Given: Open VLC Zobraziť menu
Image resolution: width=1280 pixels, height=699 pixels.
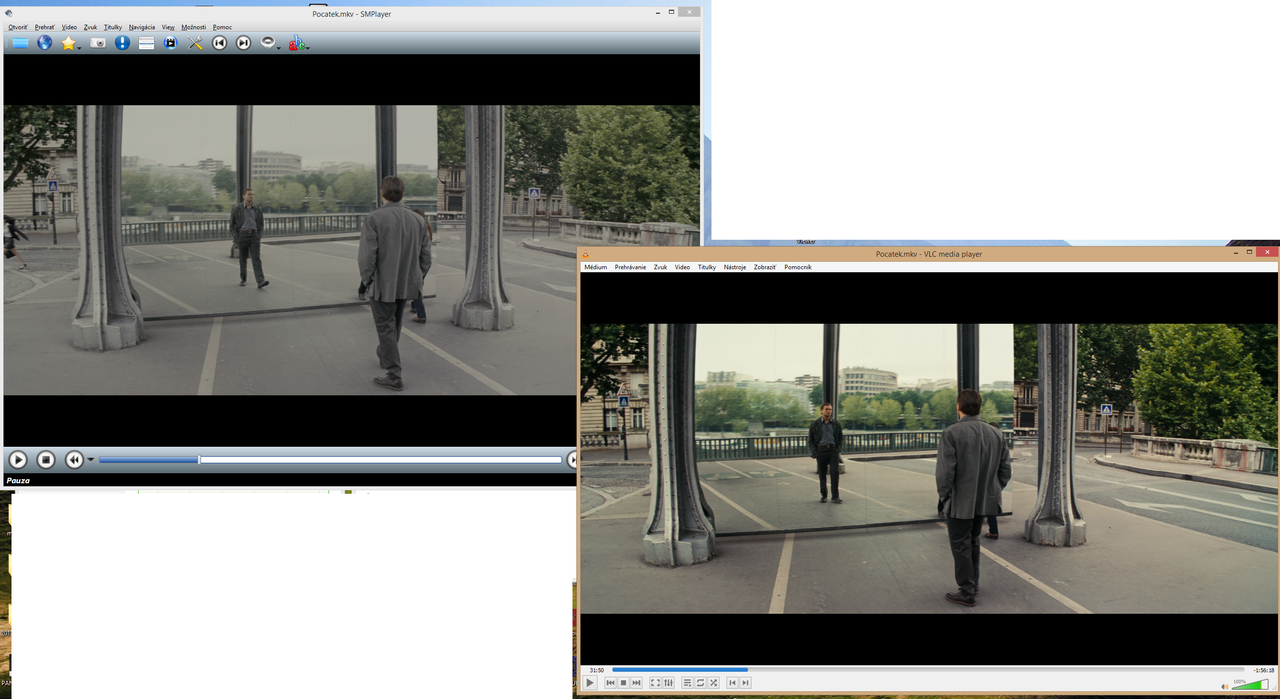Looking at the screenshot, I should [765, 267].
